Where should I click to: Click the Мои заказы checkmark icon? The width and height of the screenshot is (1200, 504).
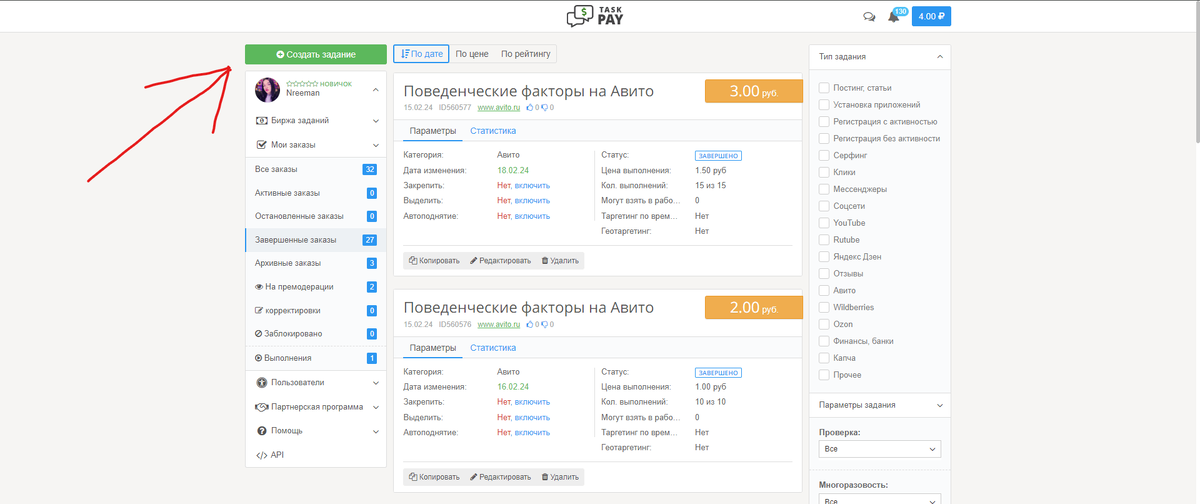tap(262, 145)
